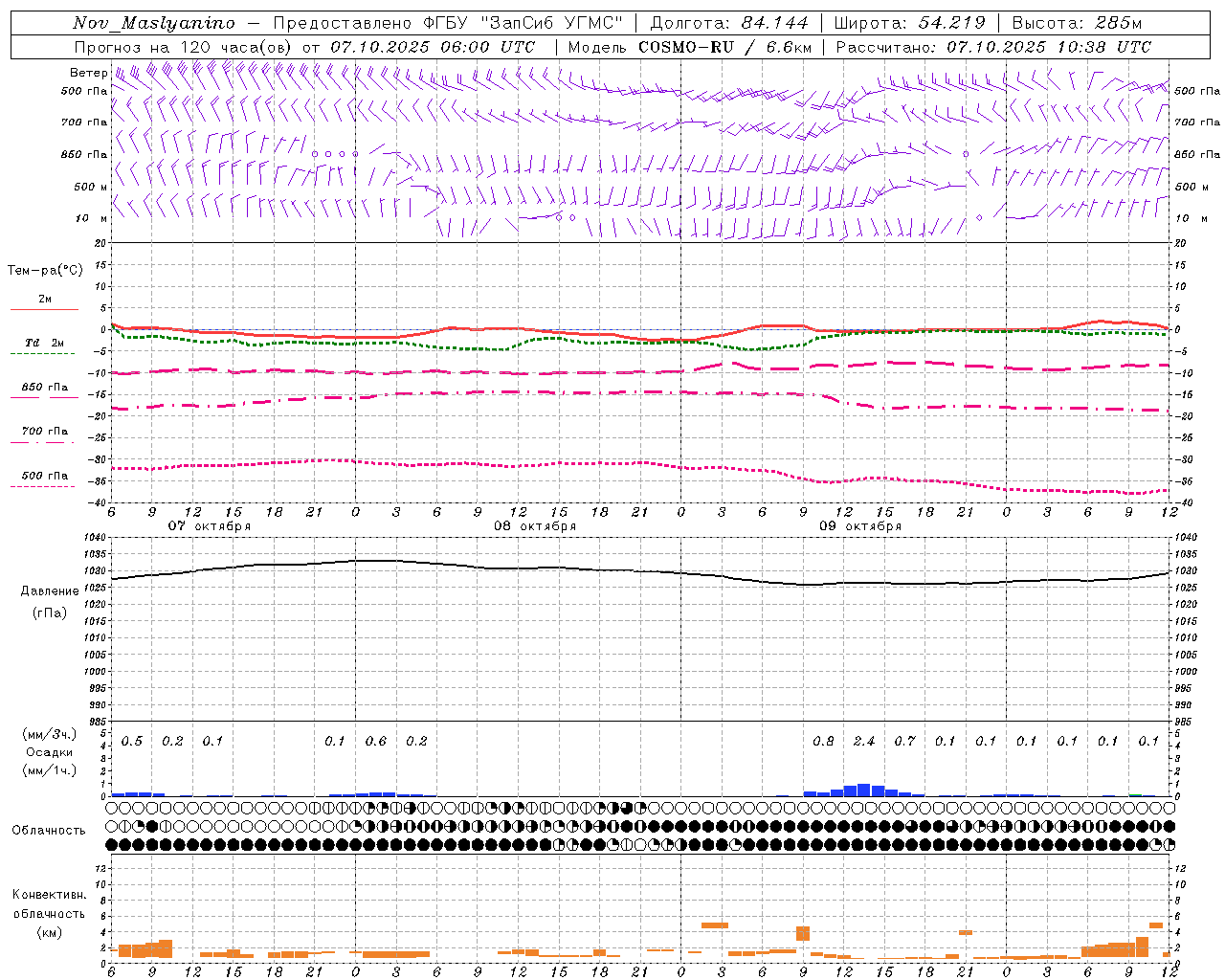The width and height of the screenshot is (1225, 980).
Task: Click the 850 гПа temperature legend entry
Action: [44, 388]
